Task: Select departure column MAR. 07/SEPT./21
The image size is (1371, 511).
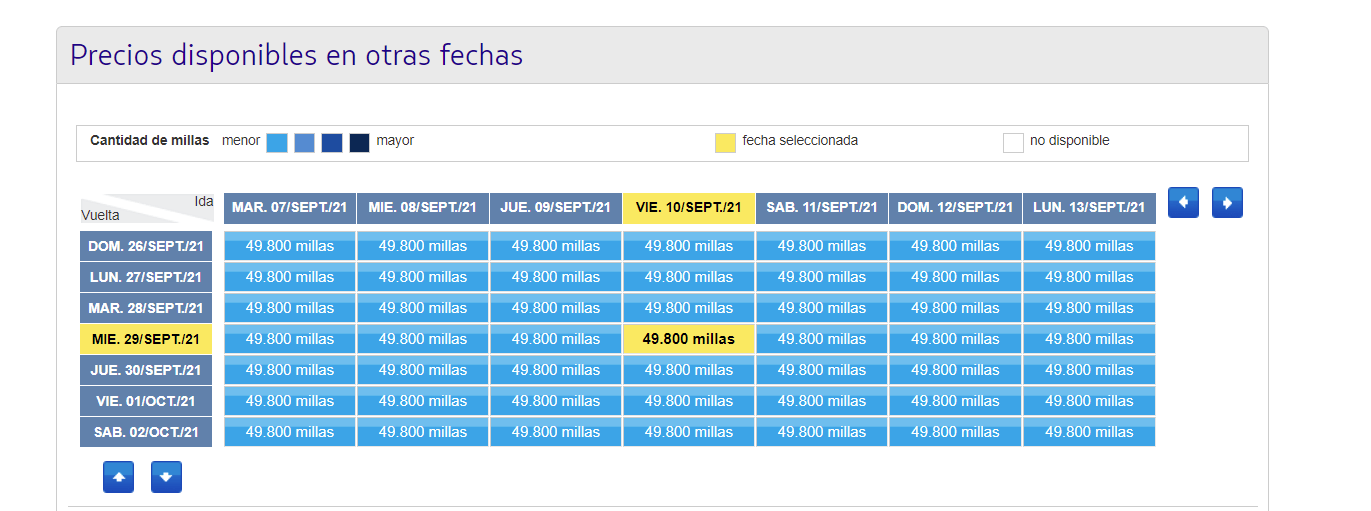Action: [x=290, y=208]
